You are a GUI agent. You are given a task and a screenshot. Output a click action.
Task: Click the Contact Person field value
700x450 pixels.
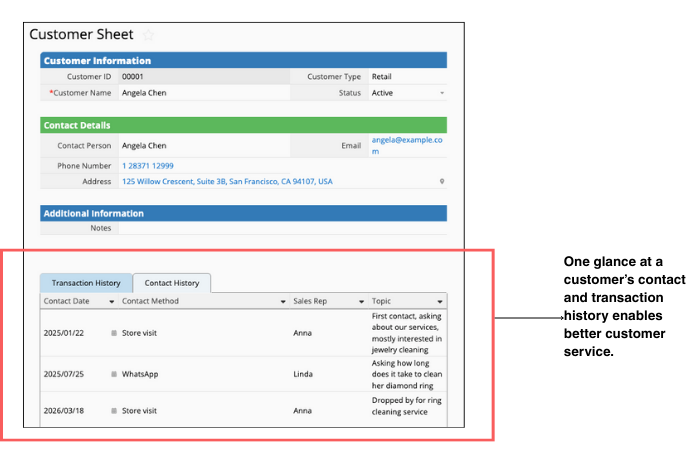click(200, 146)
